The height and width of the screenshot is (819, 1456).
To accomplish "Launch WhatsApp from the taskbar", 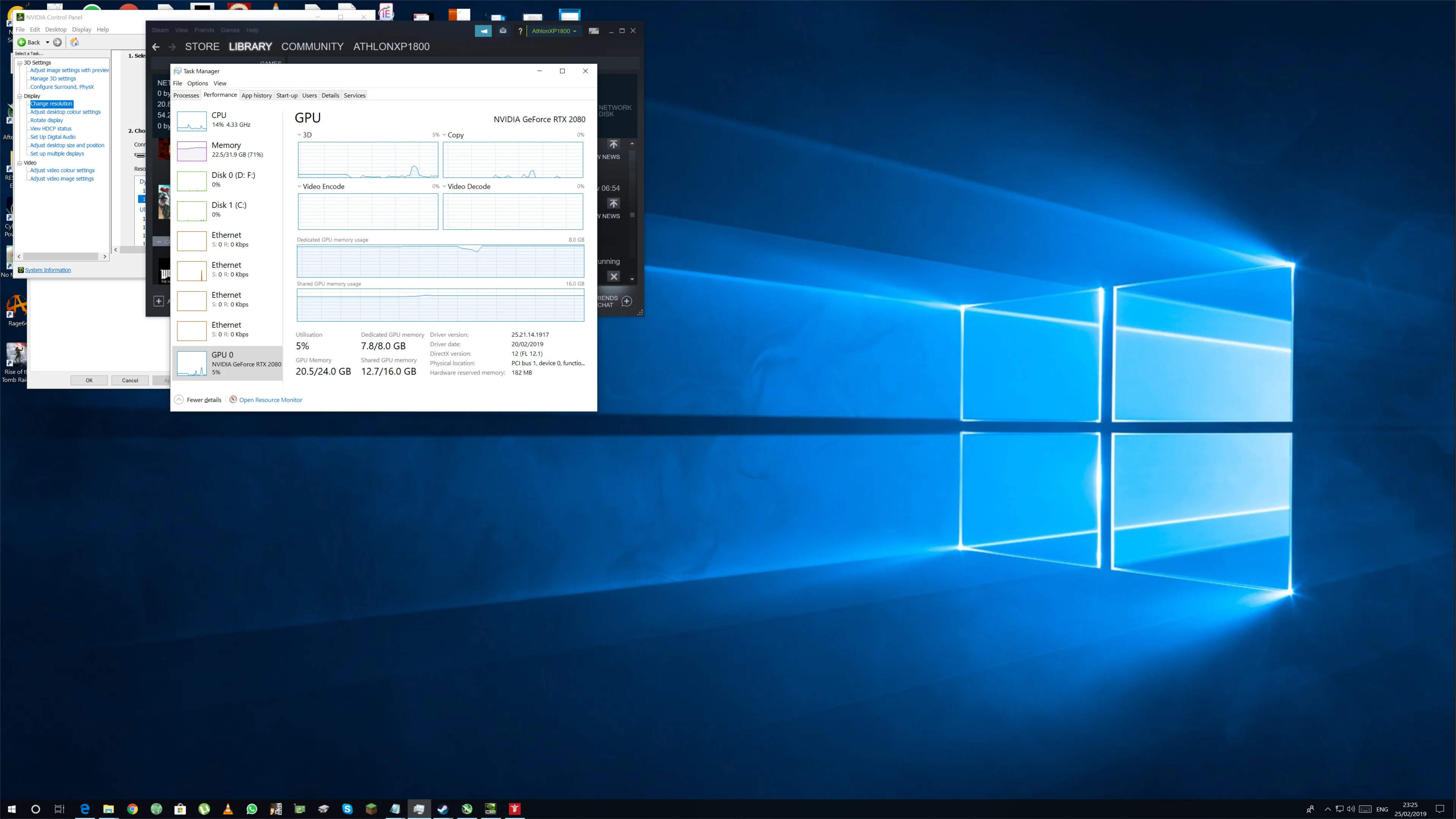I will tap(252, 809).
